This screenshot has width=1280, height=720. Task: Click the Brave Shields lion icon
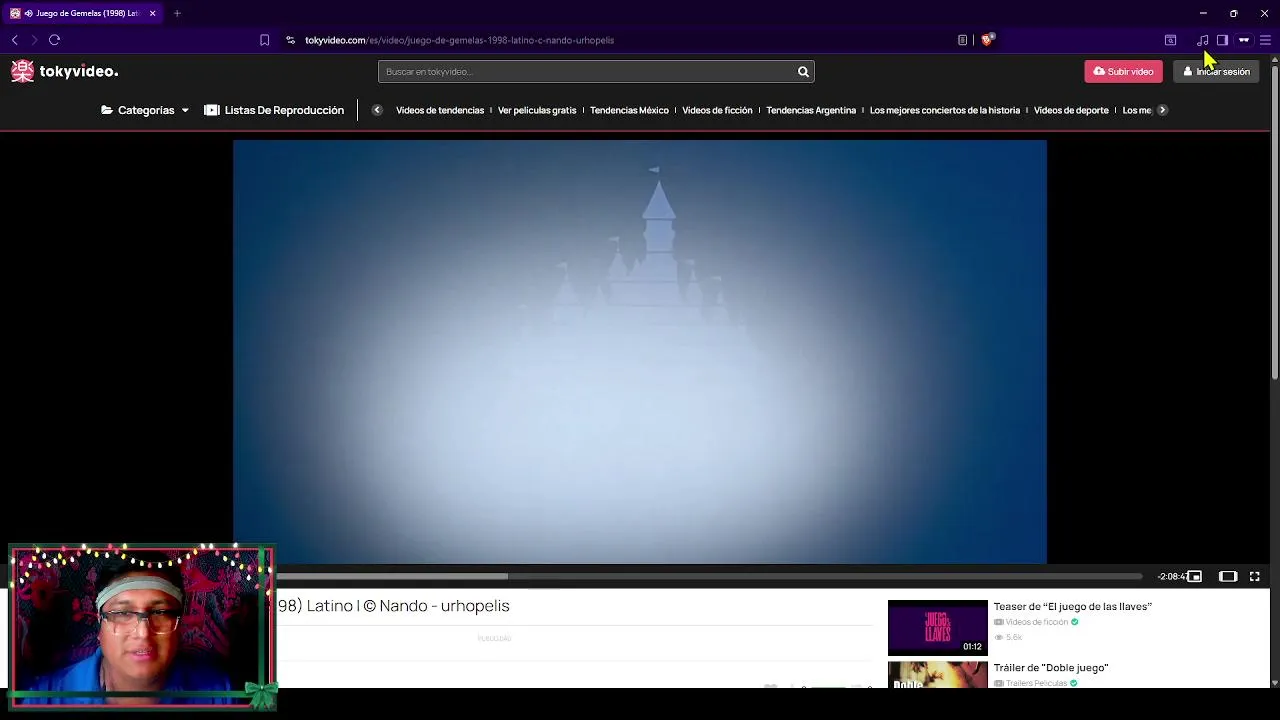988,40
